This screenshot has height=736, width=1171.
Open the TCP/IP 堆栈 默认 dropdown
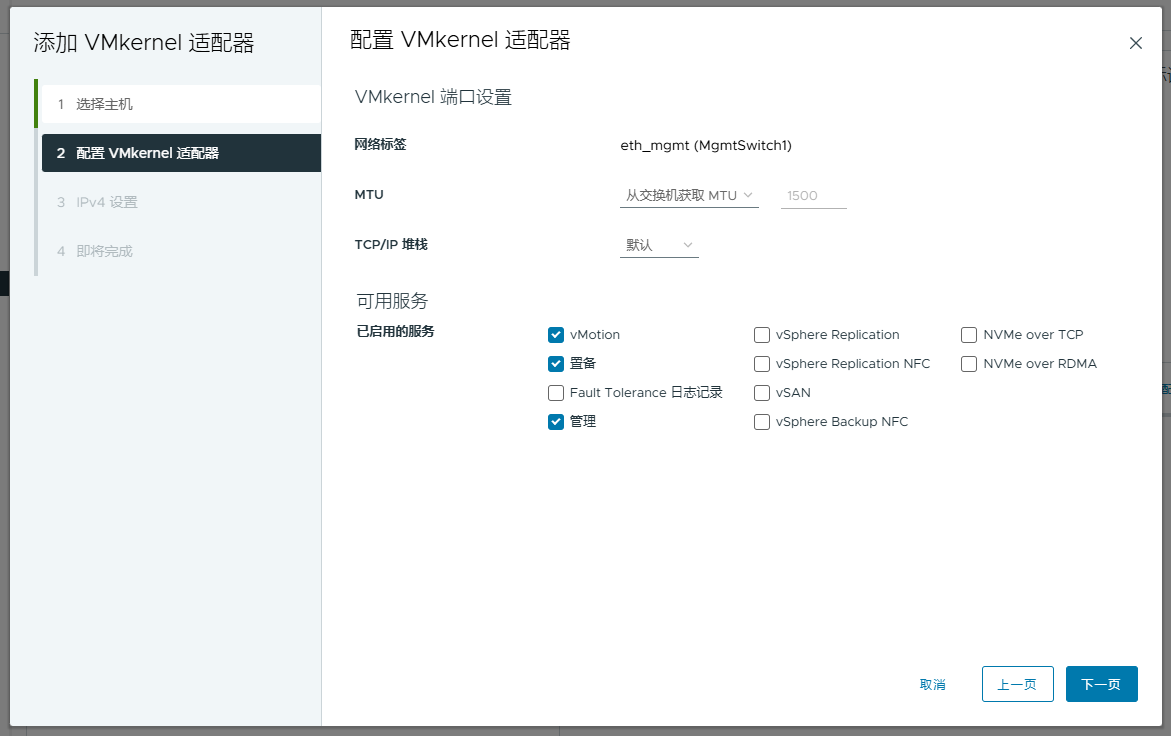pos(659,245)
